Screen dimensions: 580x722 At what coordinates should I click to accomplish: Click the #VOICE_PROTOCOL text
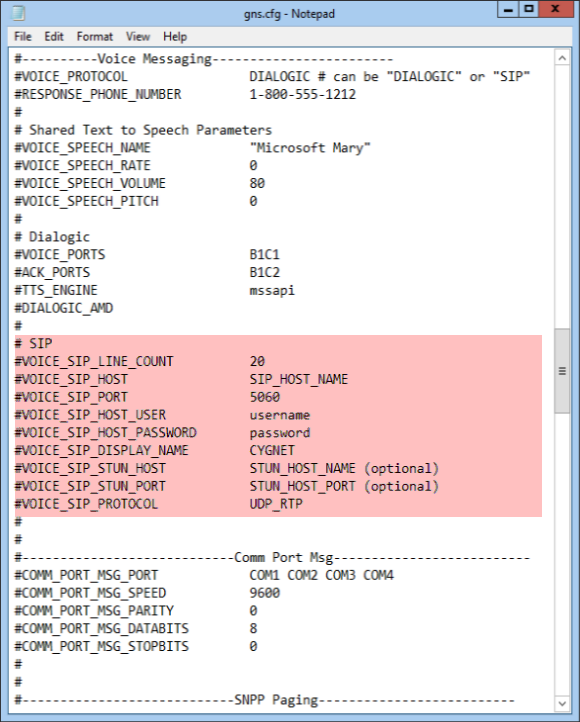point(71,76)
